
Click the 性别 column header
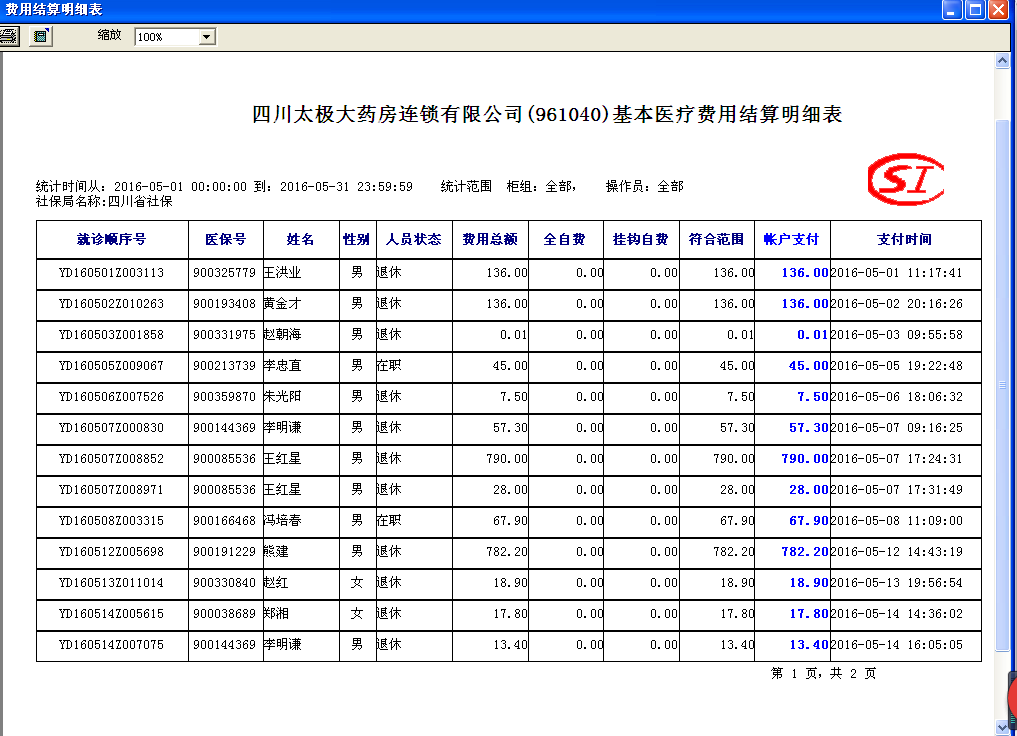357,240
